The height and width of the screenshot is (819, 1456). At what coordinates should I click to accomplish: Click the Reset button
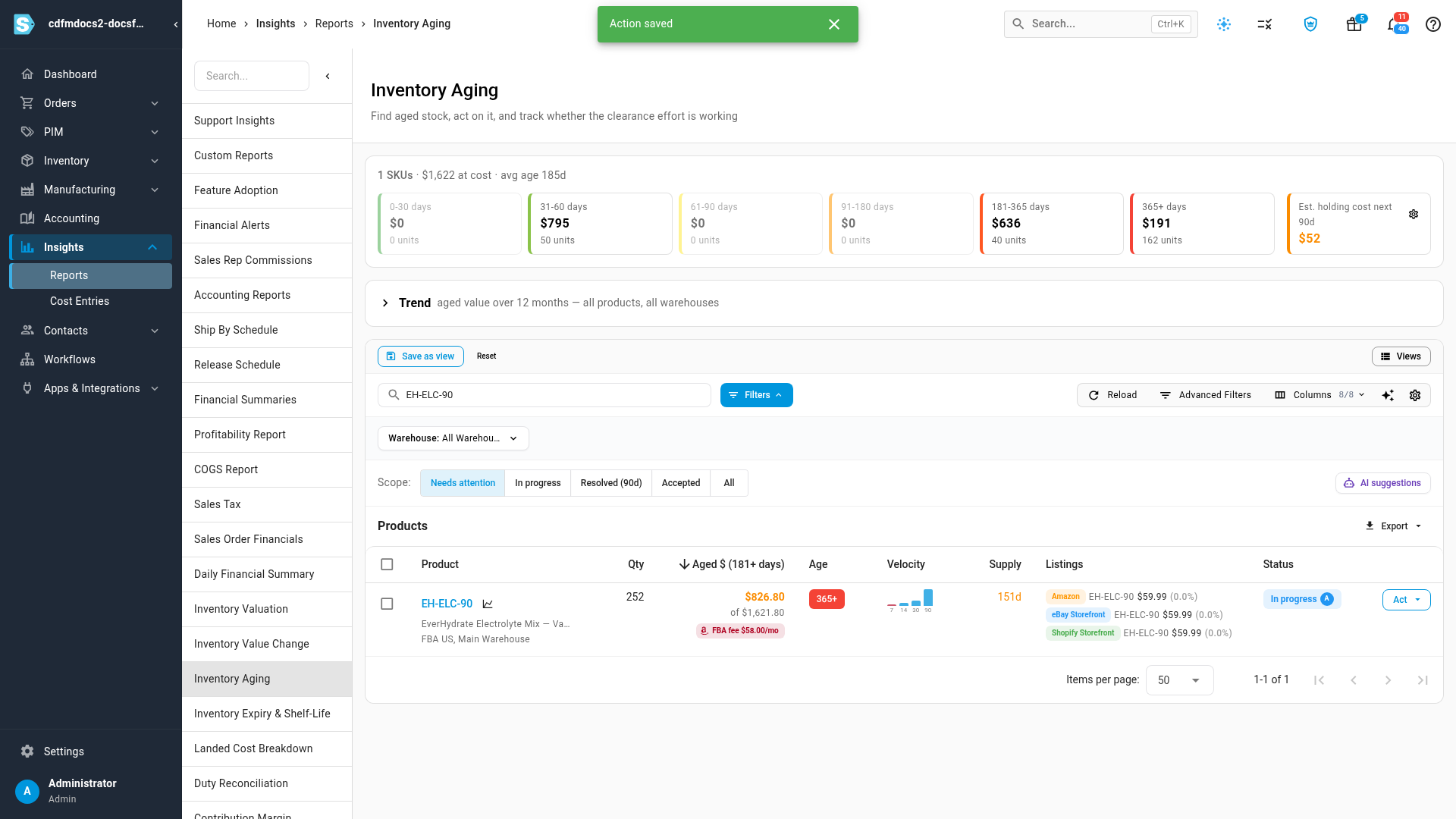pyautogui.click(x=486, y=356)
